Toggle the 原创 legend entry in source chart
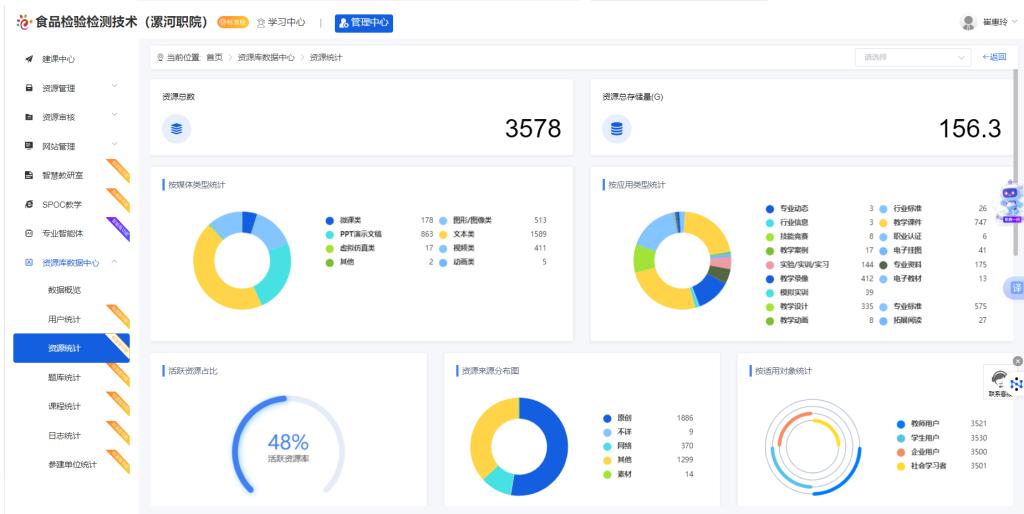This screenshot has width=1024, height=514. [x=624, y=418]
